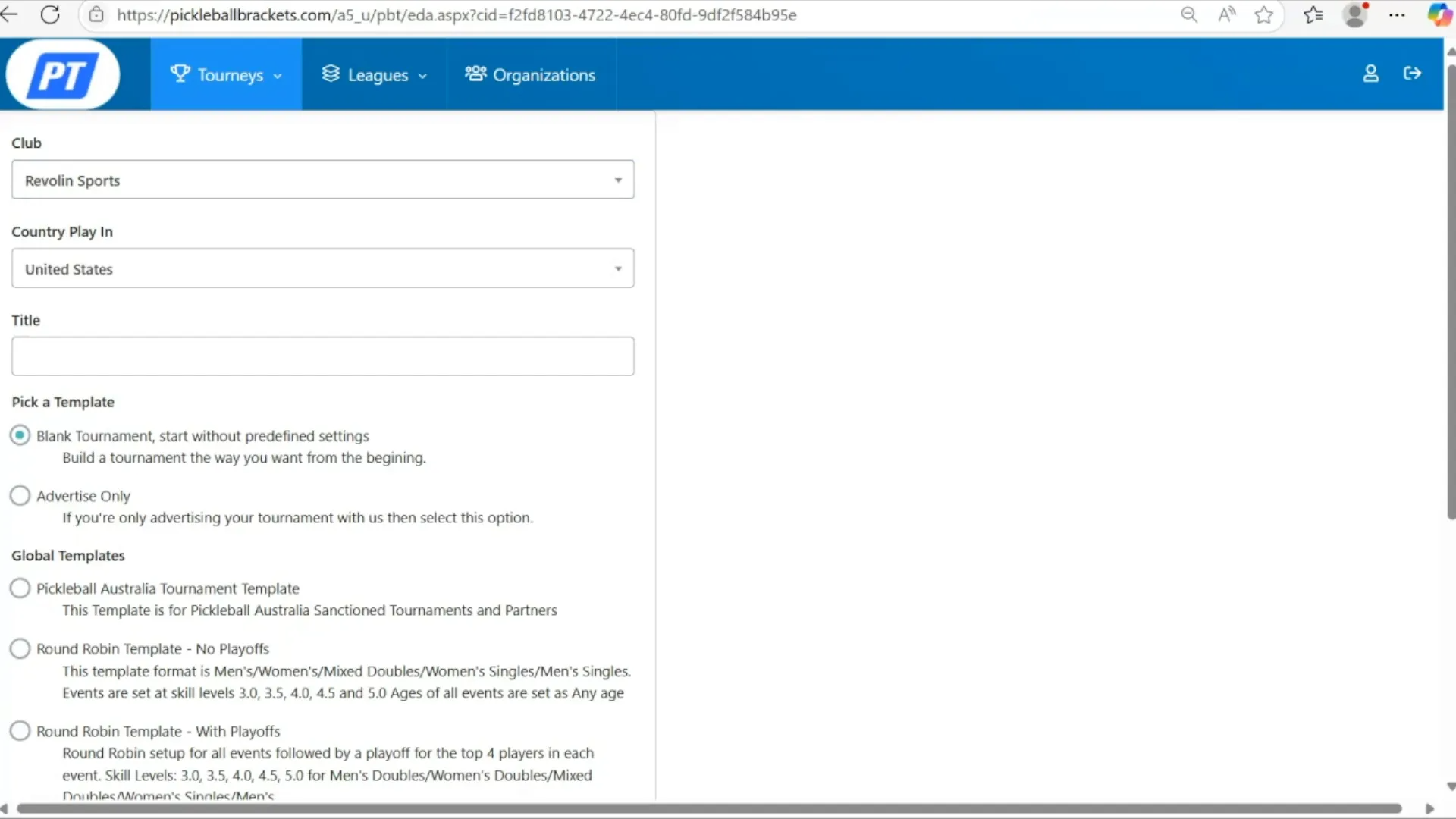The width and height of the screenshot is (1456, 819).
Task: Select Blank Tournament template radio button
Action: (x=20, y=435)
